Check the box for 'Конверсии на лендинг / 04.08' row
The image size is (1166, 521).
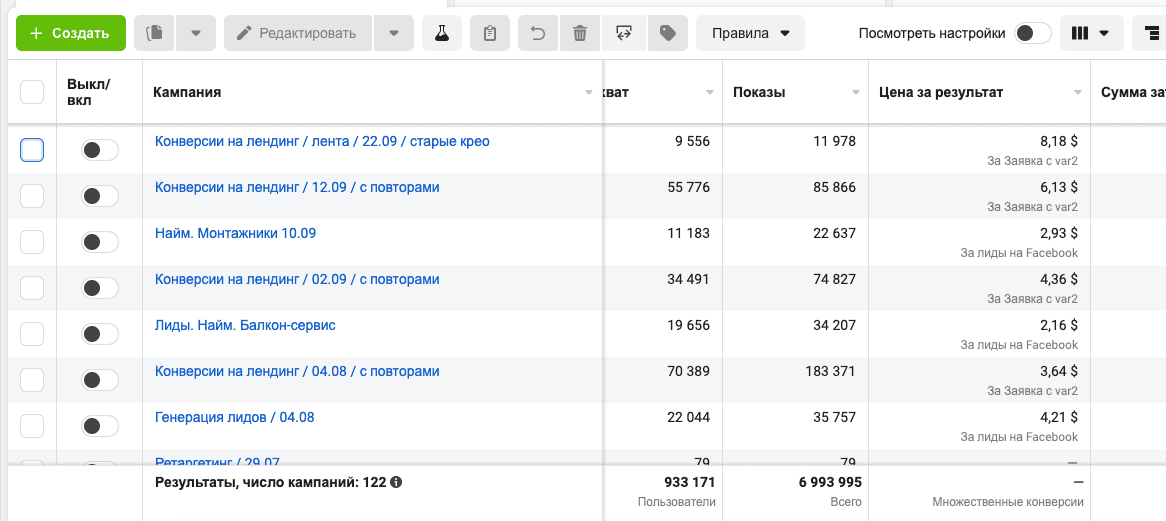32,381
